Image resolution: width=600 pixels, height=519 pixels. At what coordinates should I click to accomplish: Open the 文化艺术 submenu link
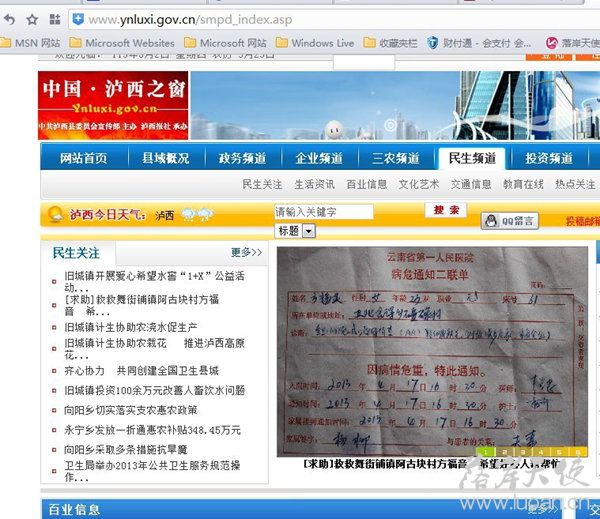coord(419,184)
